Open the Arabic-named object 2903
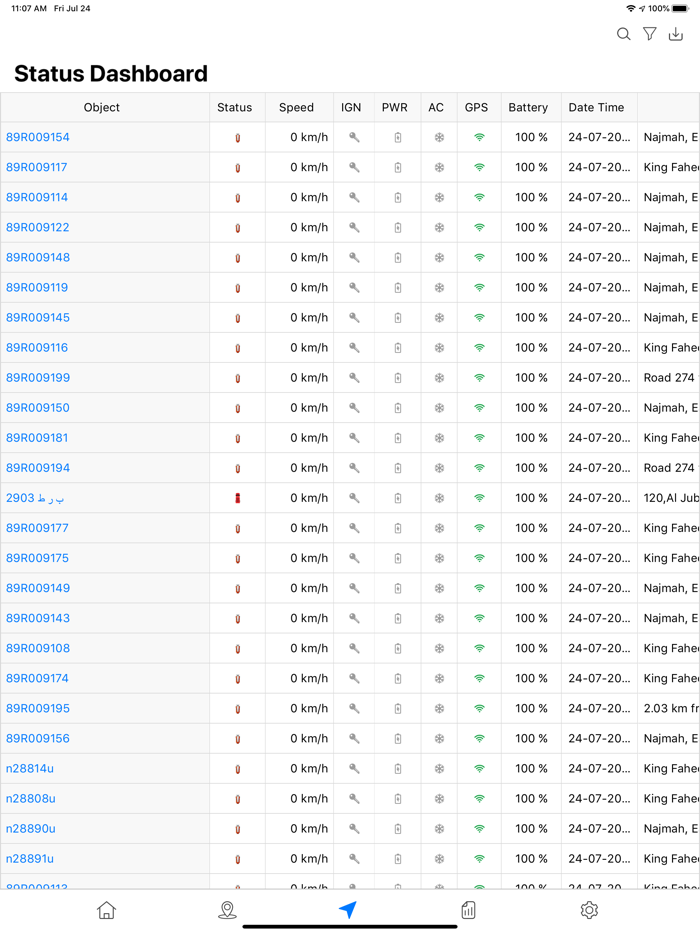Viewport: 700px width, 934px height. (x=35, y=498)
